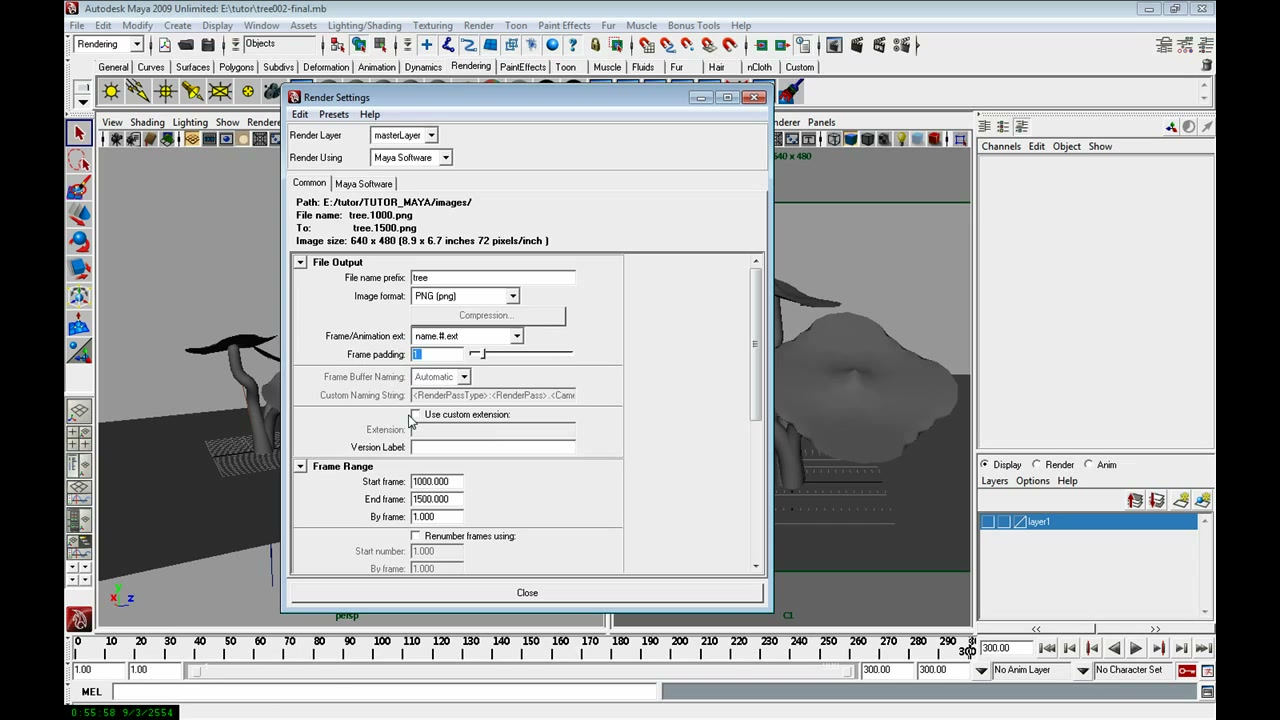Screen dimensions: 1280x720
Task: Open render view clapperboard icon
Action: (834, 45)
